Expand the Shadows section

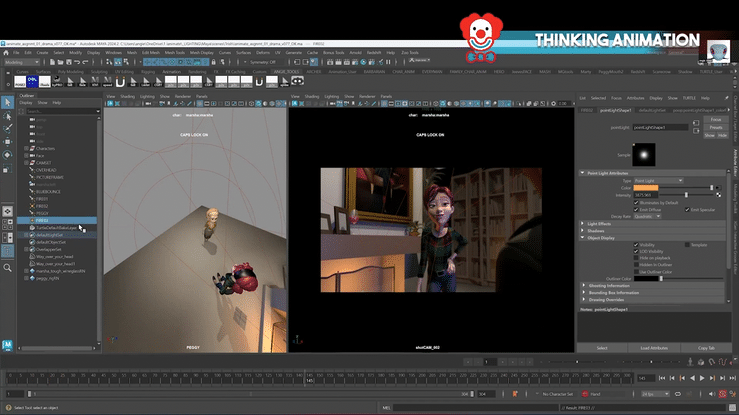click(x=583, y=231)
